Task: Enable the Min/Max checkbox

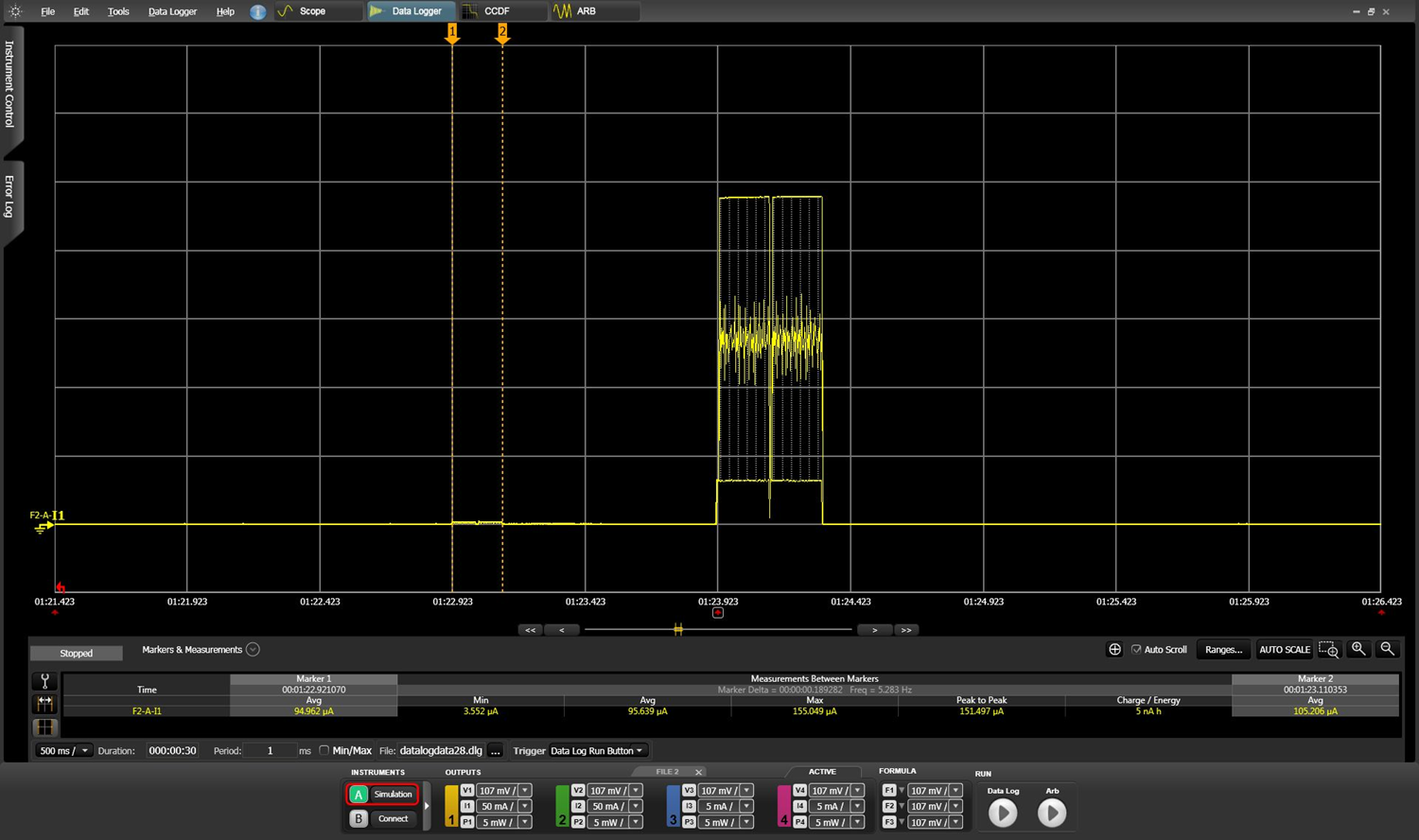Action: pos(324,751)
